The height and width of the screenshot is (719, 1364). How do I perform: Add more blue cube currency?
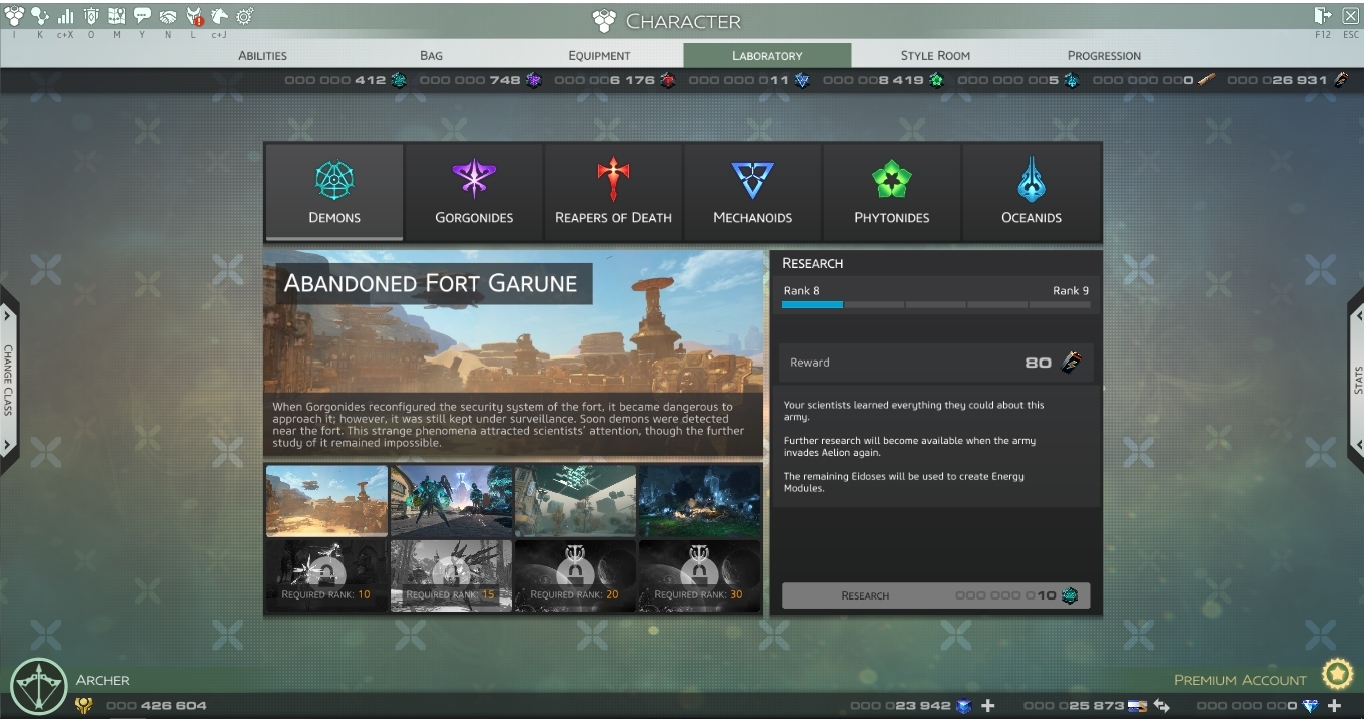(988, 705)
